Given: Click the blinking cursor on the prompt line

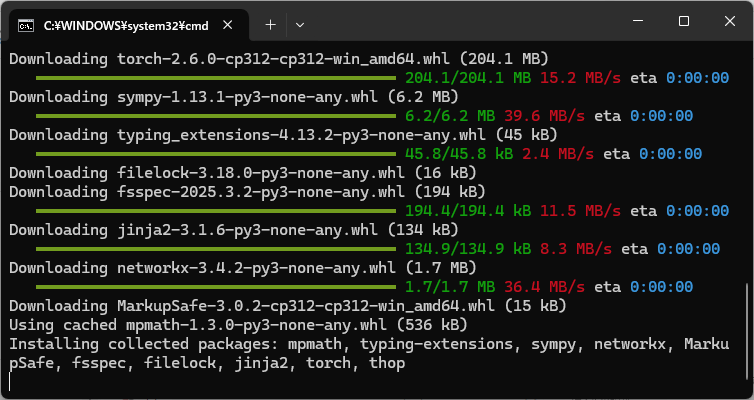Looking at the screenshot, I should (x=10, y=382).
